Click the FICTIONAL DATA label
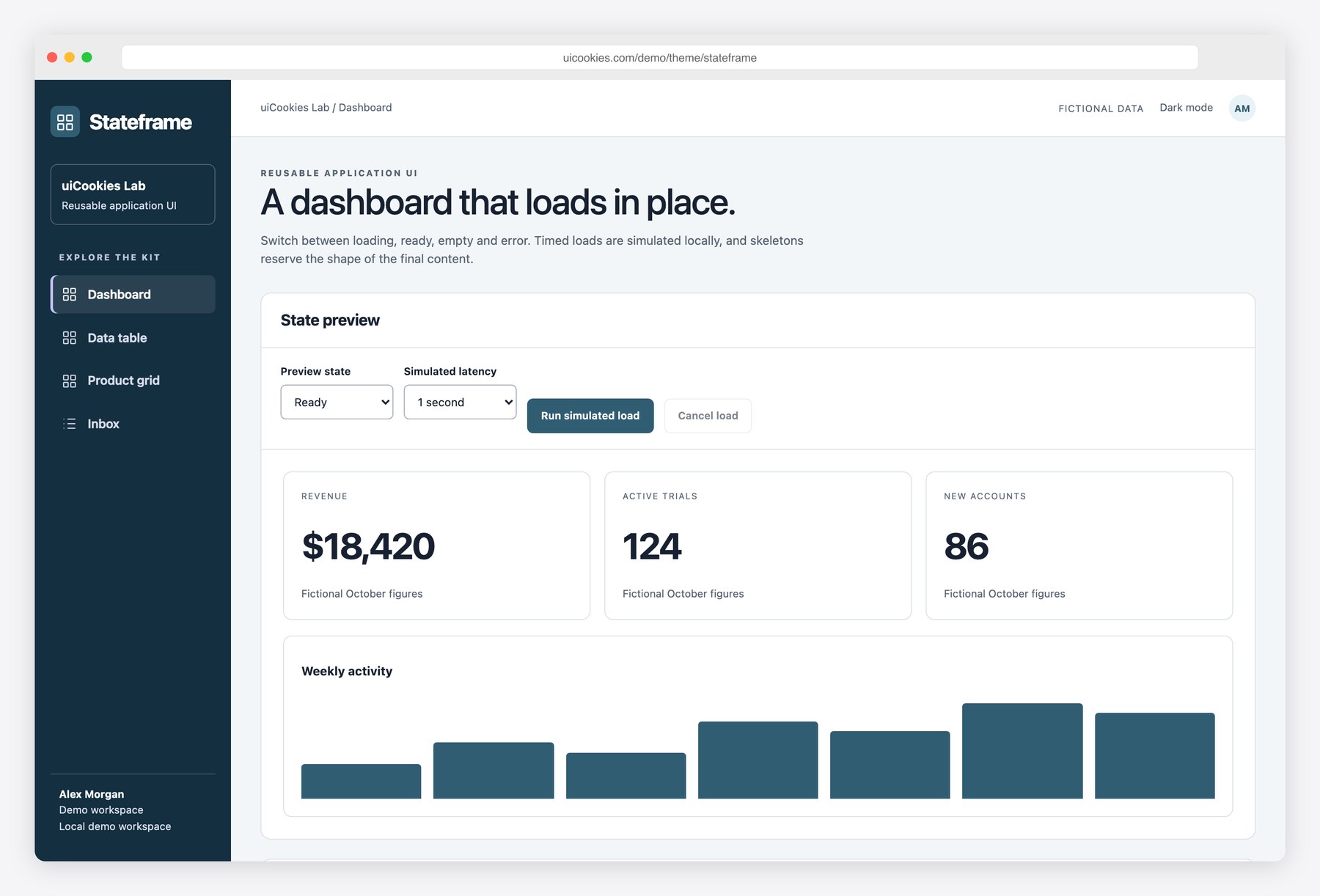 [1101, 109]
